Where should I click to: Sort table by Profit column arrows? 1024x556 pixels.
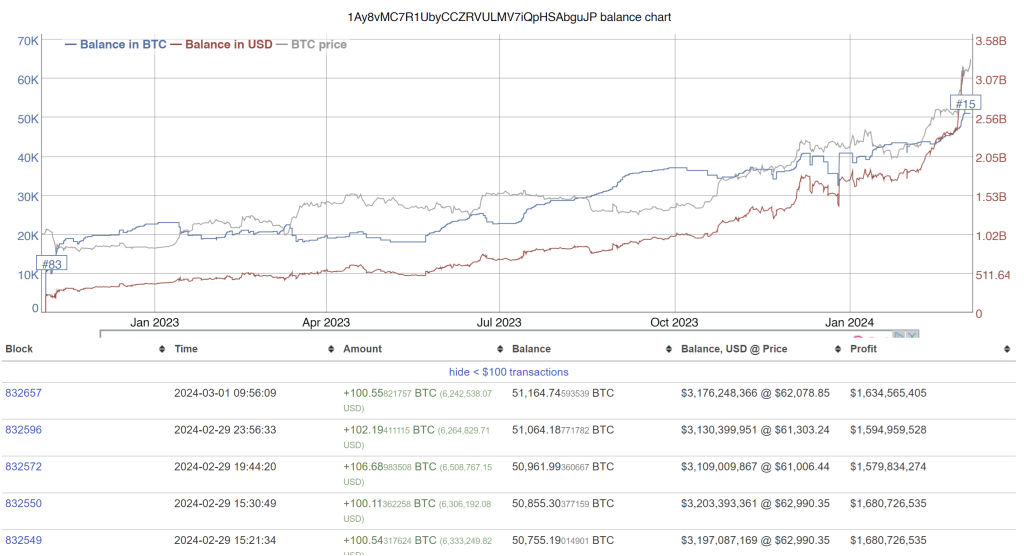(x=1007, y=350)
